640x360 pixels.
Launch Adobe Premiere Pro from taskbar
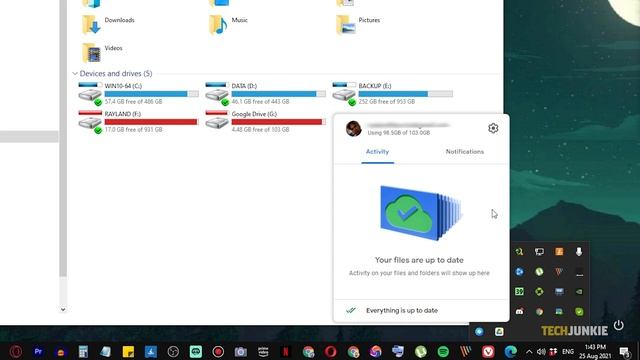point(38,351)
